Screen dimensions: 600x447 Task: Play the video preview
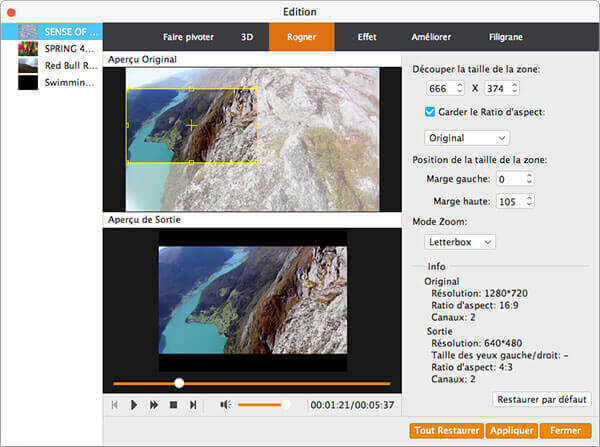click(134, 405)
